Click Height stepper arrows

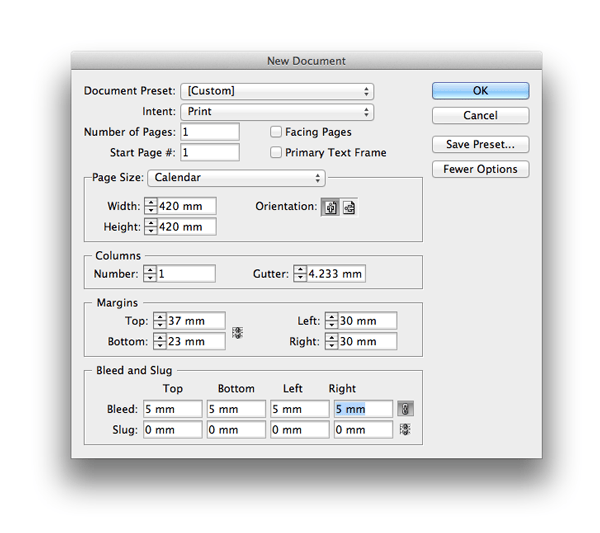coord(151,227)
